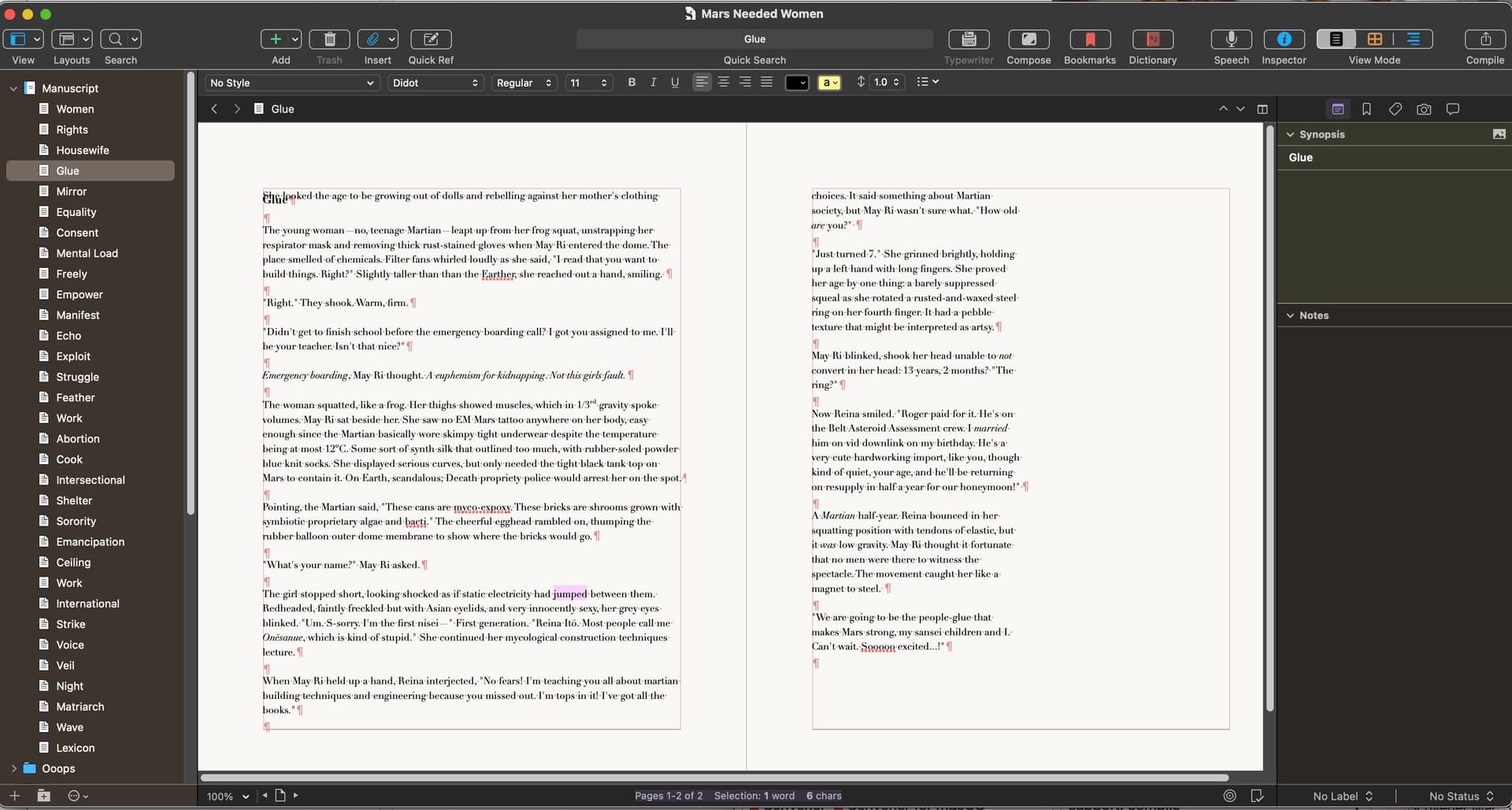This screenshot has height=810, width=1512.
Task: Switch to corkboard view mode
Action: click(1375, 39)
